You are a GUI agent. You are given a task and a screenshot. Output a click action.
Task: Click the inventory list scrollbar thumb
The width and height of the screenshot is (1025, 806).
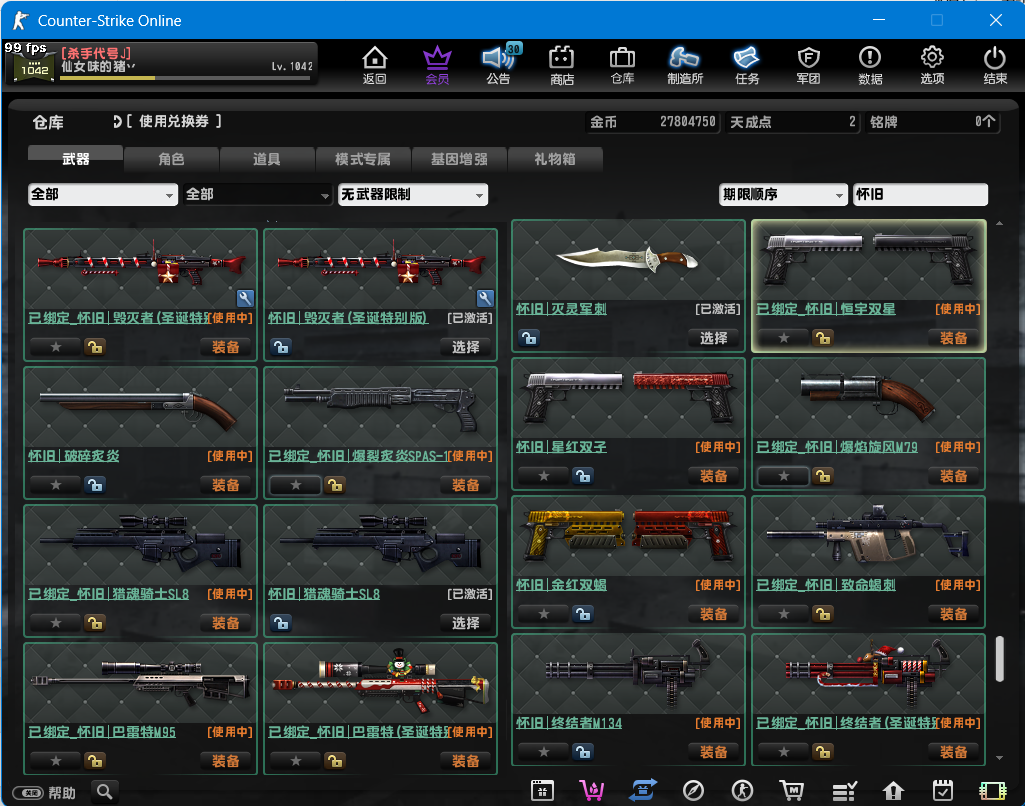tap(999, 659)
